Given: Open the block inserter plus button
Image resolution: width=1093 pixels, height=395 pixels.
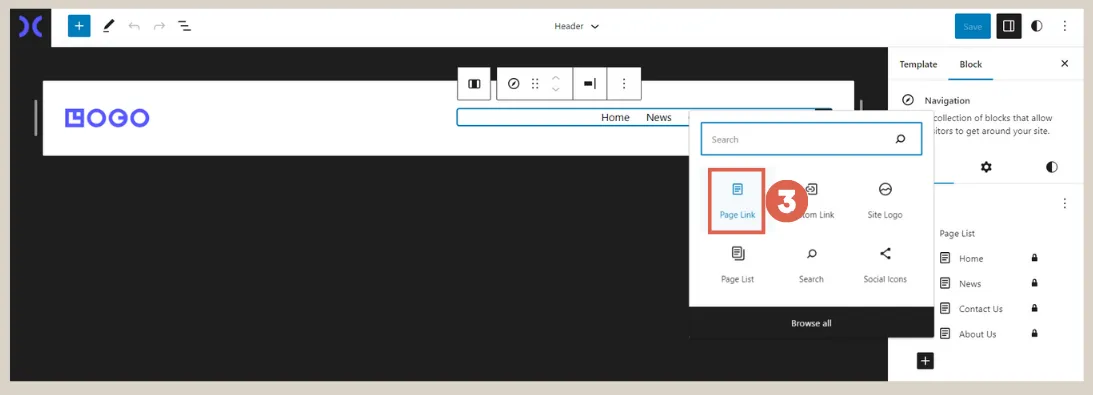Looking at the screenshot, I should point(79,26).
